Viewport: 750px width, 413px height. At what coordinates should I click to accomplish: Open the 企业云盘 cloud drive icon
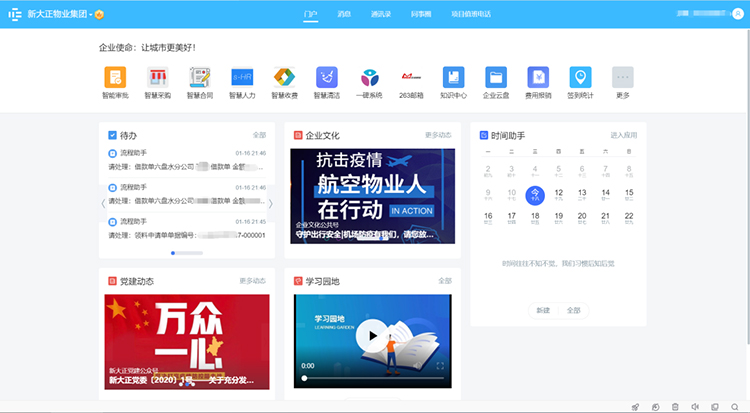pos(496,78)
